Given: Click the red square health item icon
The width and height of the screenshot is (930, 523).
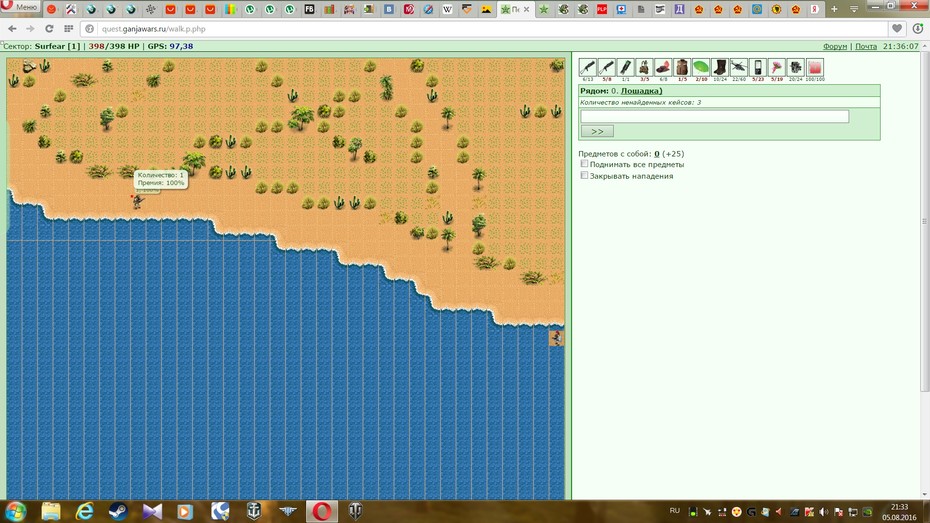Looking at the screenshot, I should (x=814, y=68).
